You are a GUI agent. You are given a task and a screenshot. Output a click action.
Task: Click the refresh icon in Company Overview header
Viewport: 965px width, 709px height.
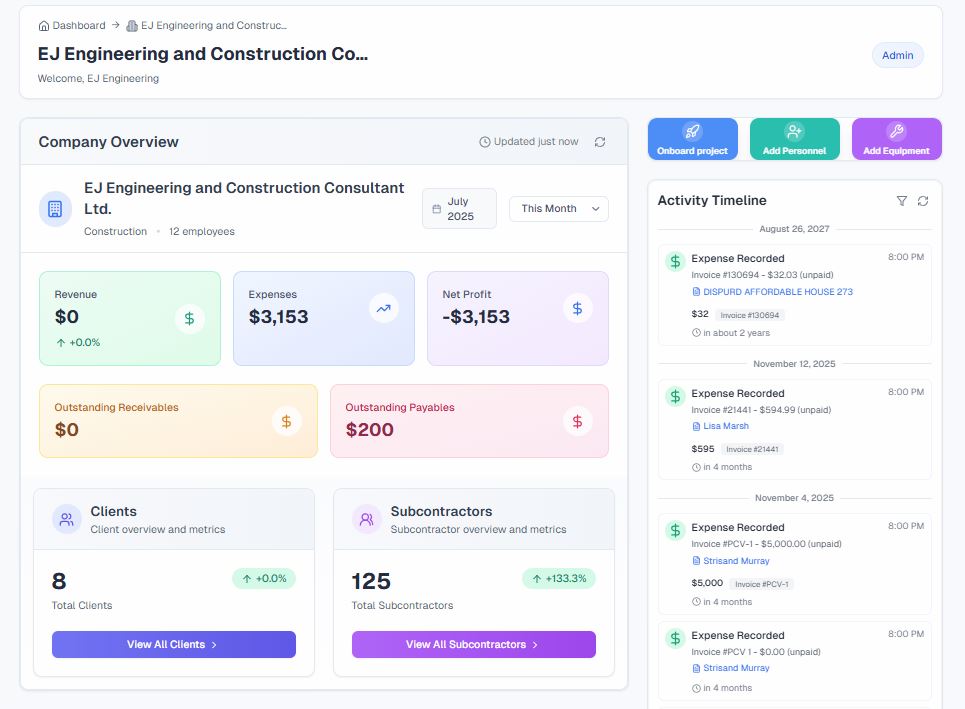click(x=599, y=142)
